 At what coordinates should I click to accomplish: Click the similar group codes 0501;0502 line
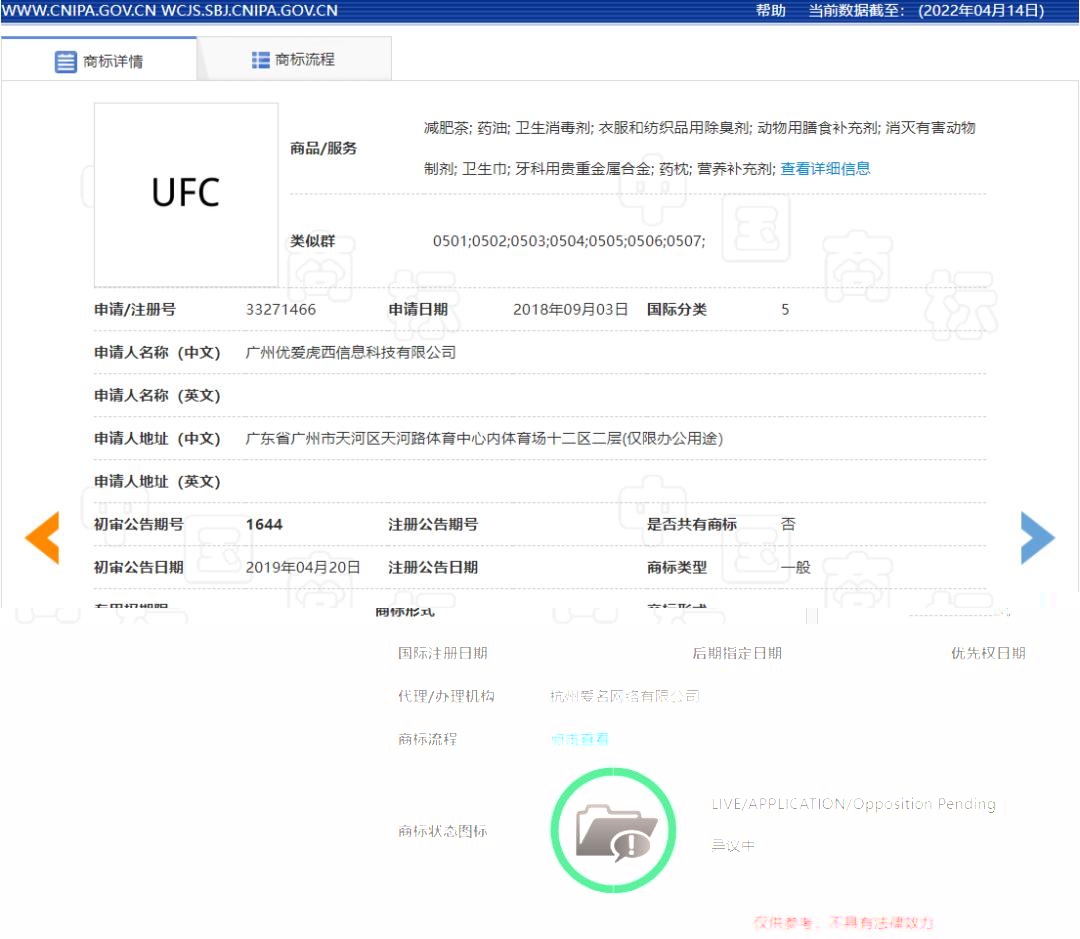(568, 241)
